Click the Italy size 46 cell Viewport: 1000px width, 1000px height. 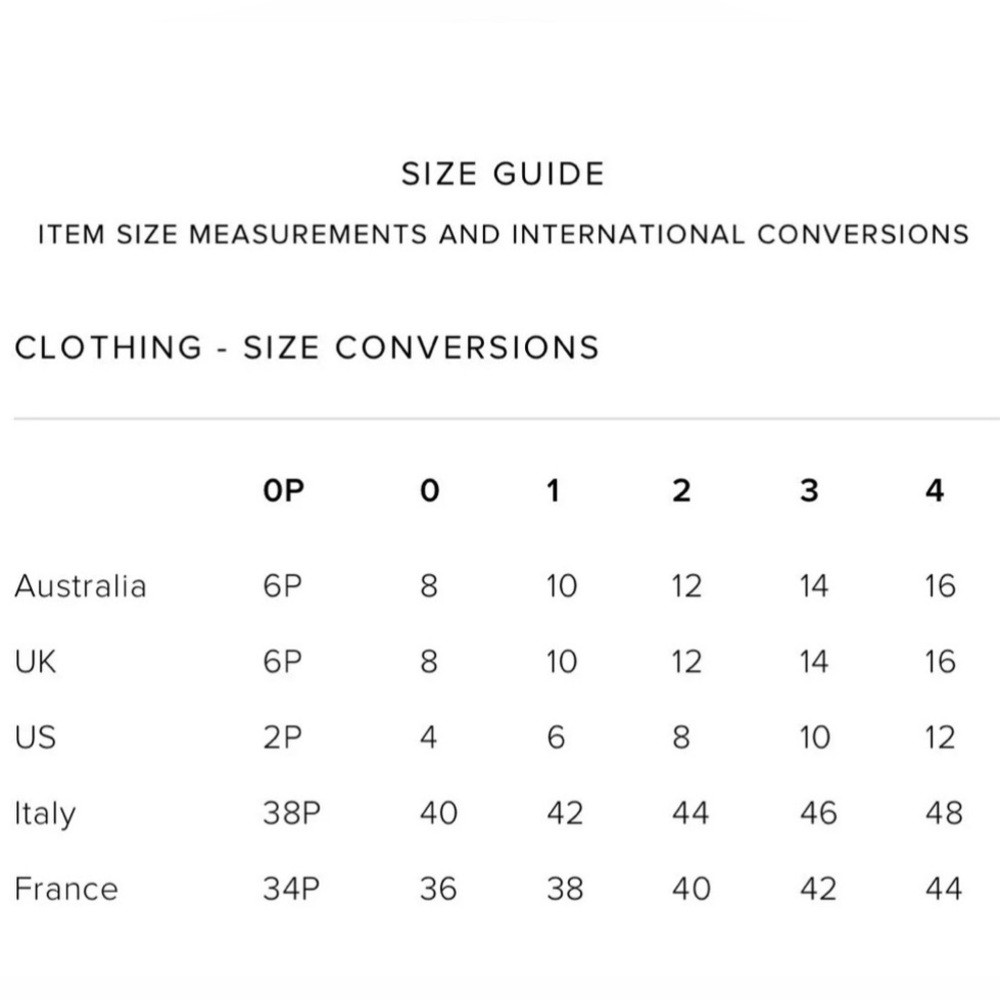[x=818, y=813]
